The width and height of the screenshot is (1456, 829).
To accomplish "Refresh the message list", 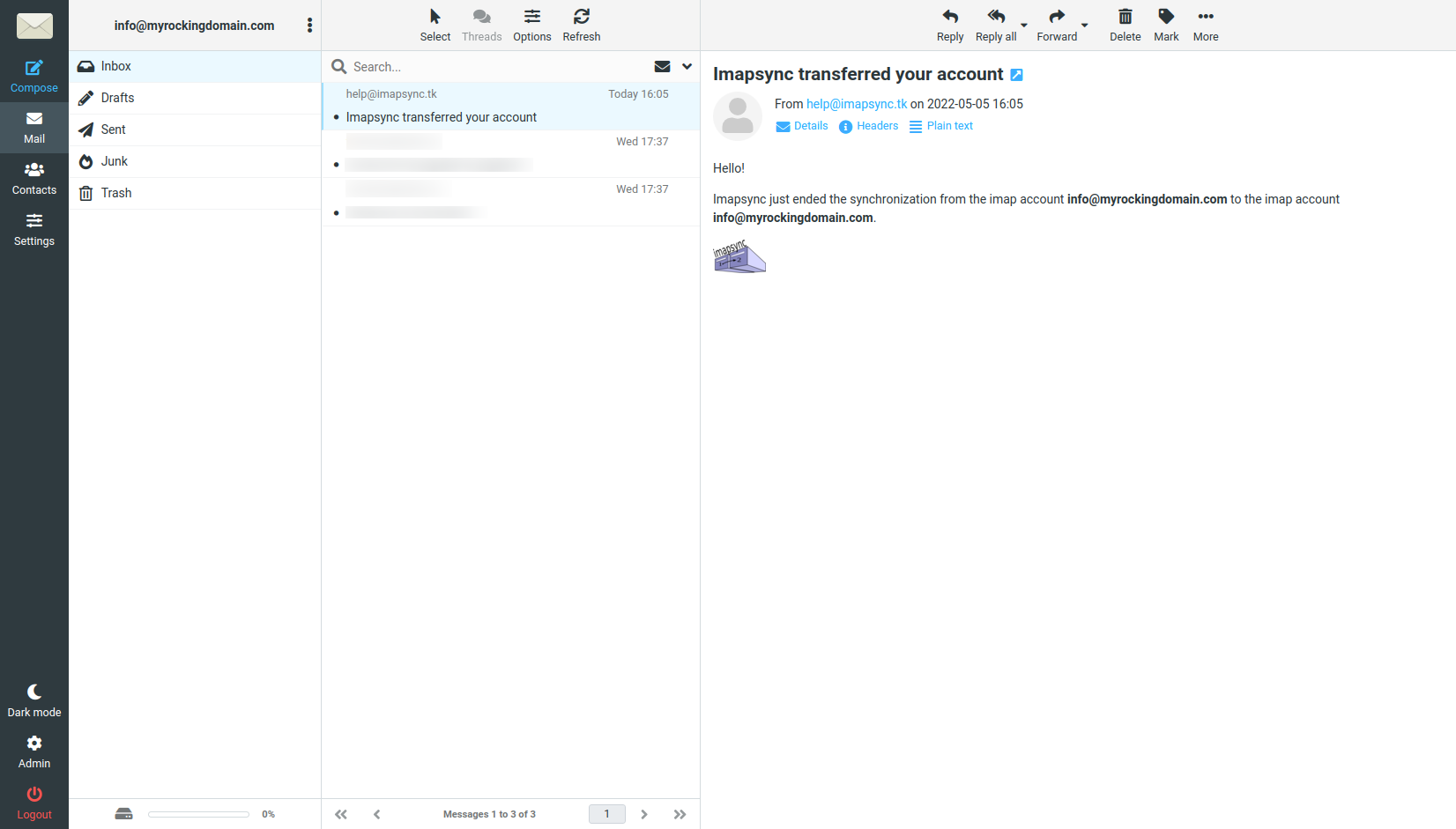I will 582,26.
